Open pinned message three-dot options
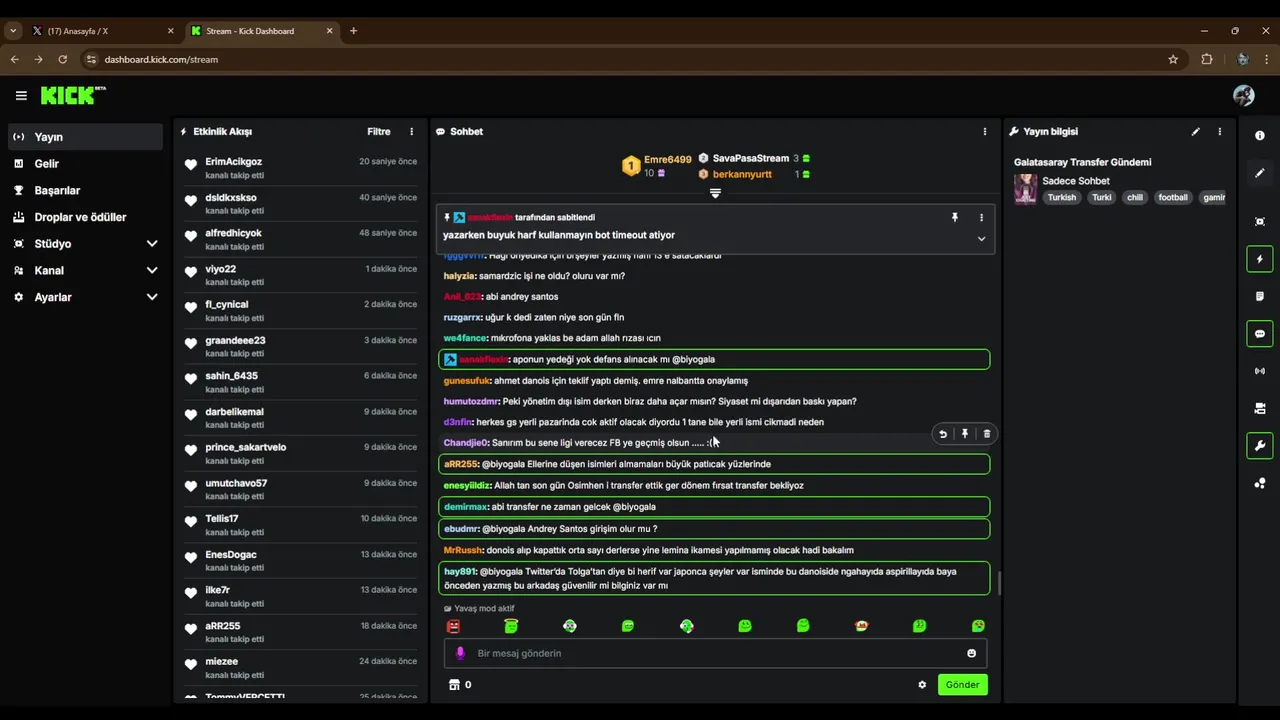The height and width of the screenshot is (720, 1280). point(981,217)
